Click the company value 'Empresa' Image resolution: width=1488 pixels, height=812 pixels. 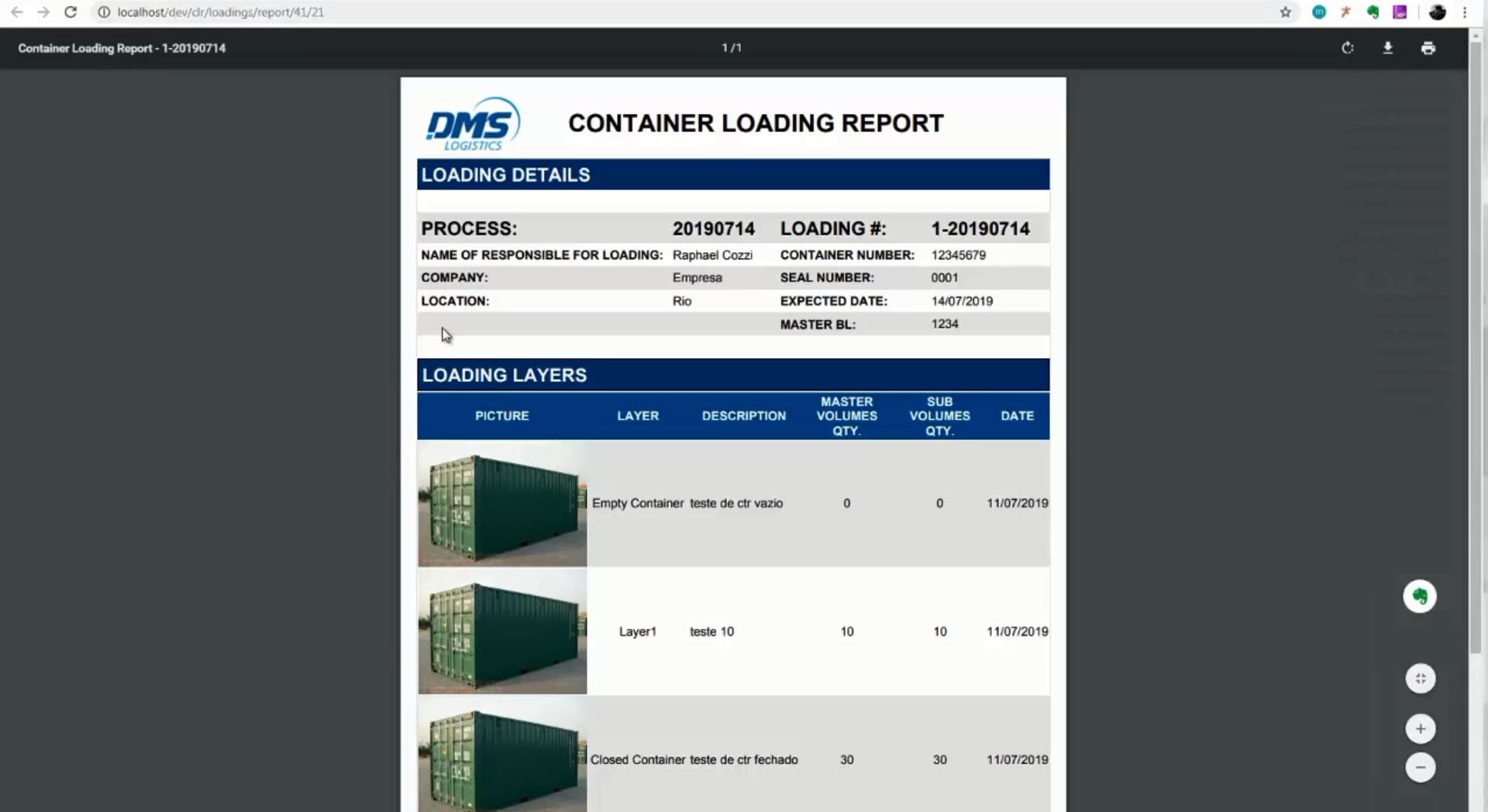coord(697,277)
